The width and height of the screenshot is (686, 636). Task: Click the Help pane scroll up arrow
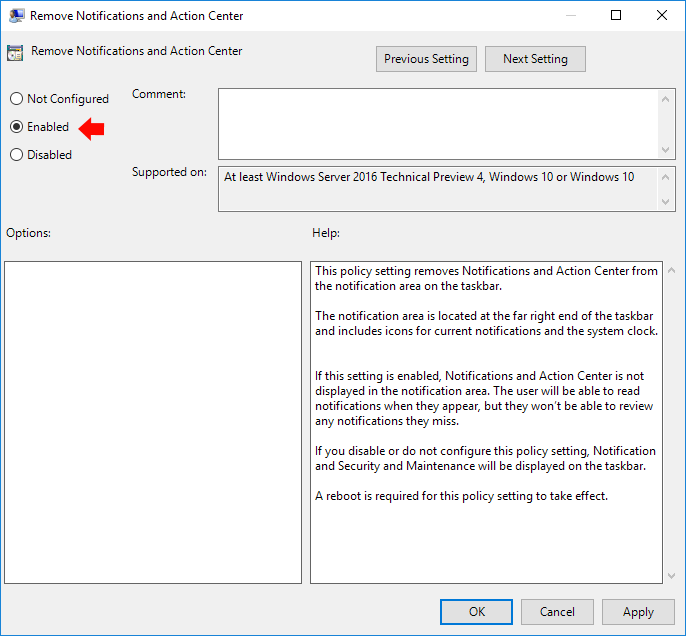671,270
